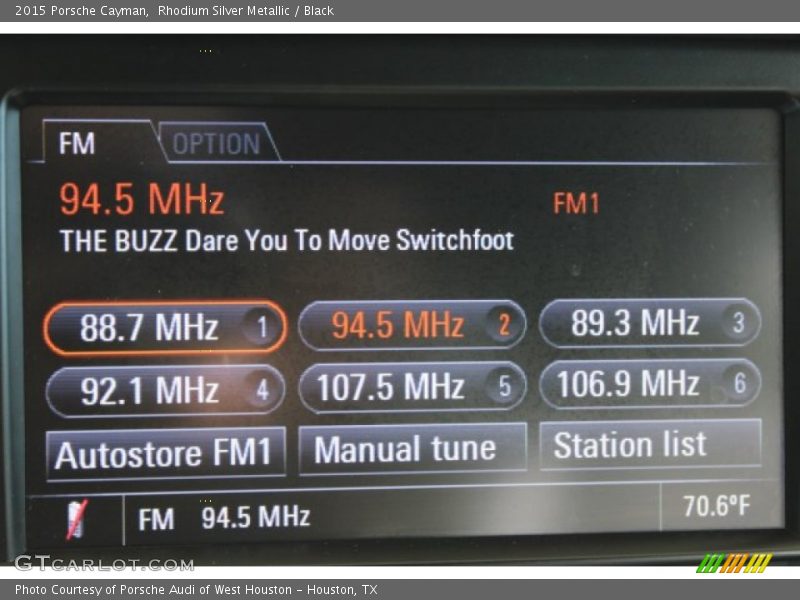This screenshot has width=800, height=600.
Task: Tune to preset 1, 88.7 MHz
Action: (165, 327)
